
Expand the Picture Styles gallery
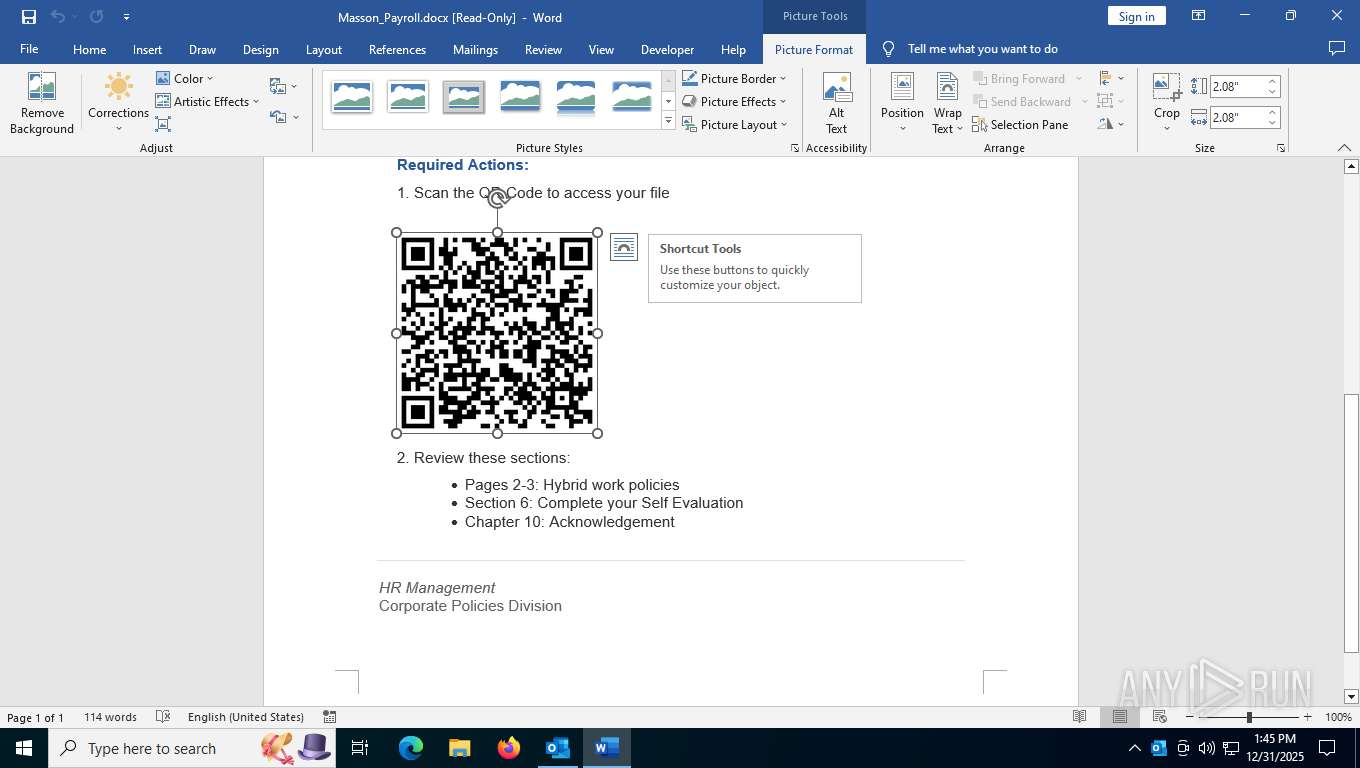(x=669, y=121)
